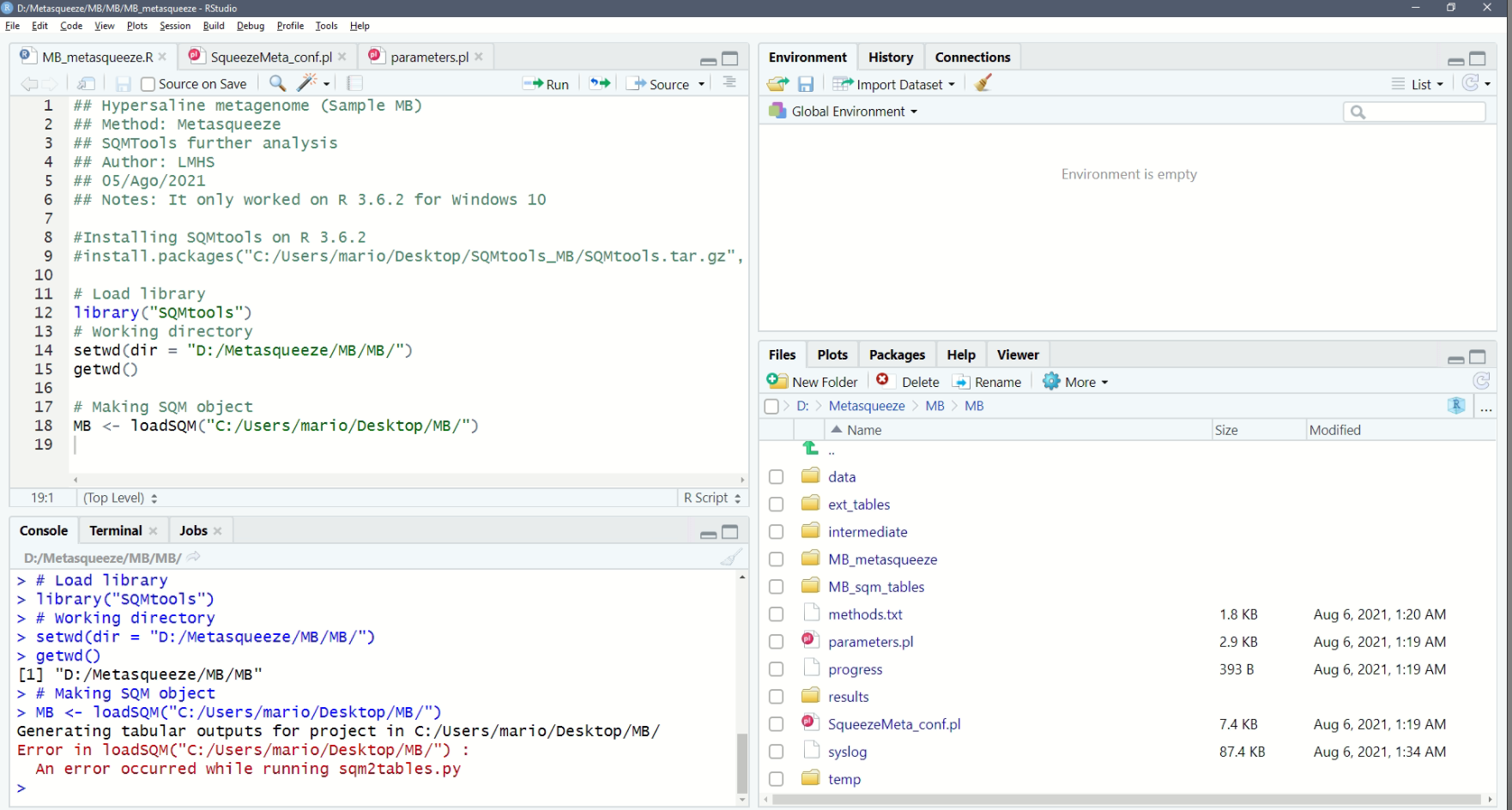
Task: Click the Delete button in Files pane
Action: 907,381
